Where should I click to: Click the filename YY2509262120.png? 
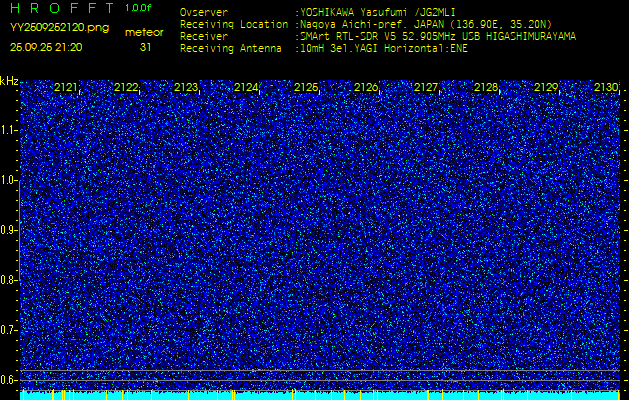59,28
